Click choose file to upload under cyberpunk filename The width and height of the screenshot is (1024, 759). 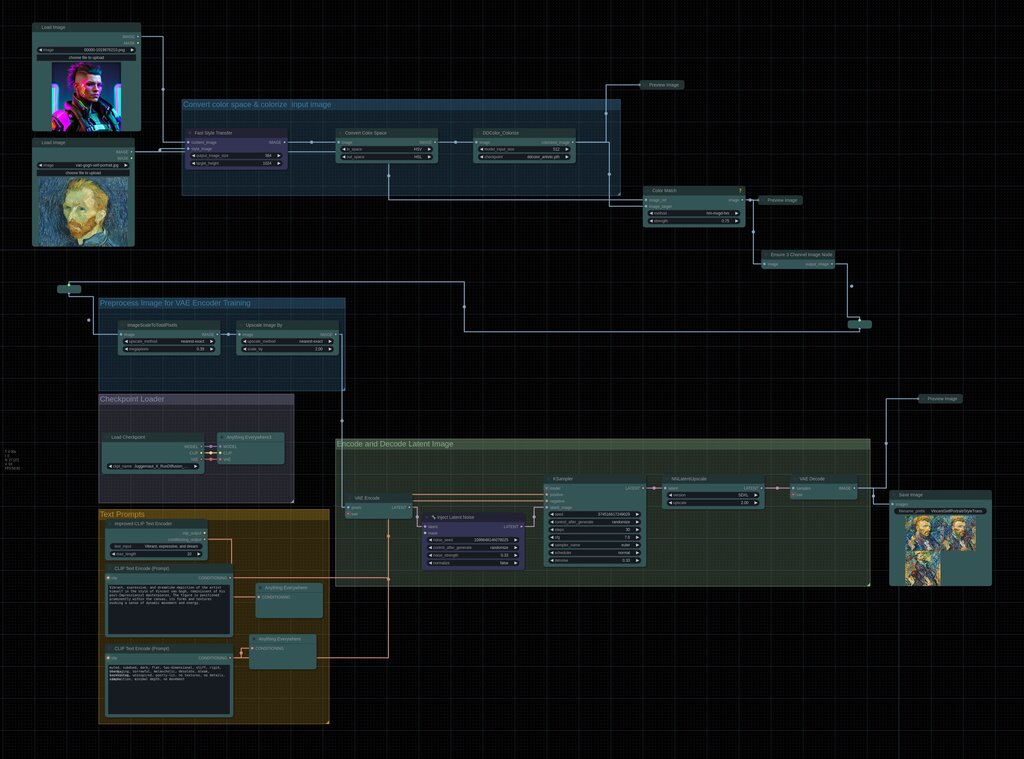(x=86, y=57)
